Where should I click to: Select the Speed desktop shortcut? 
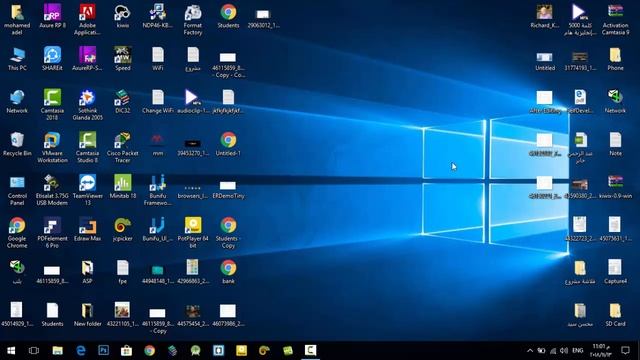coord(122,59)
